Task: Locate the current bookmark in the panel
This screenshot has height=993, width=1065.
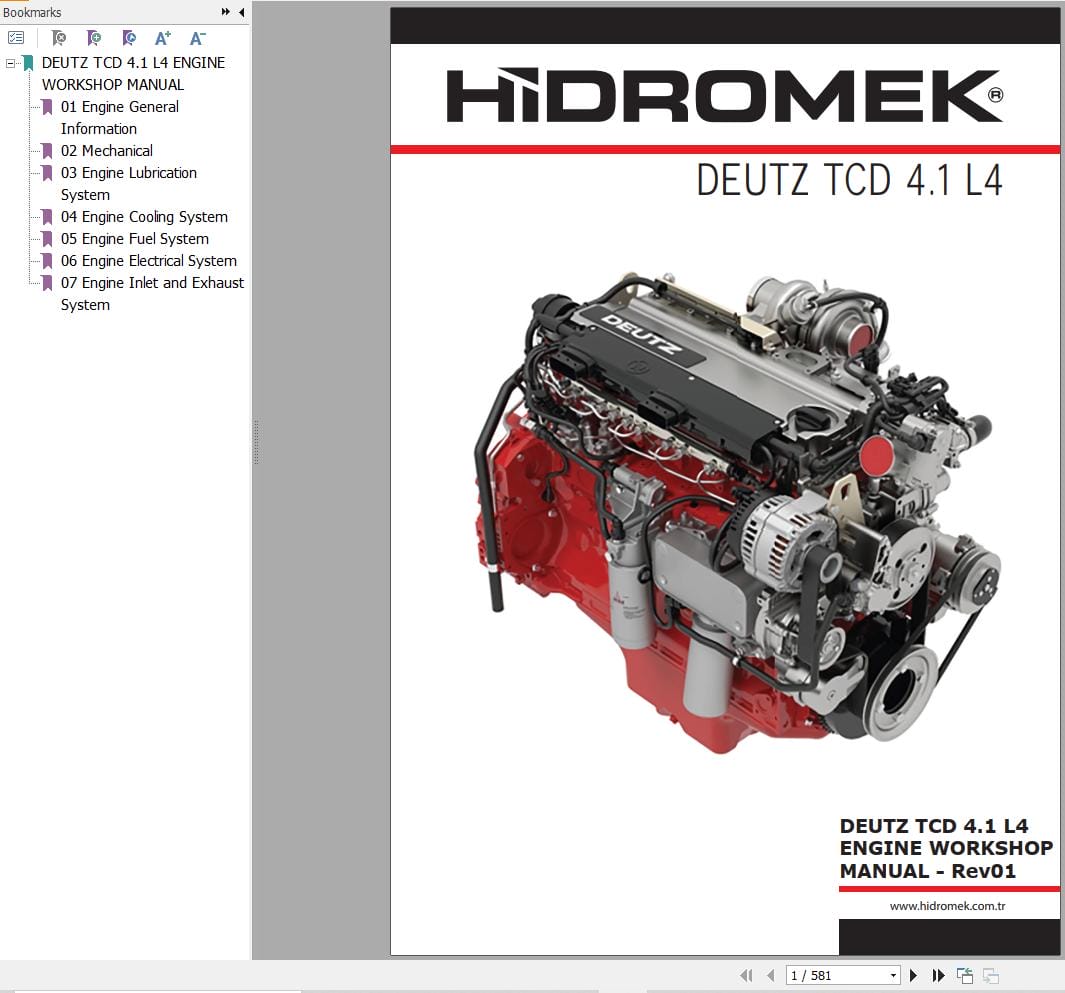Action: pos(128,37)
